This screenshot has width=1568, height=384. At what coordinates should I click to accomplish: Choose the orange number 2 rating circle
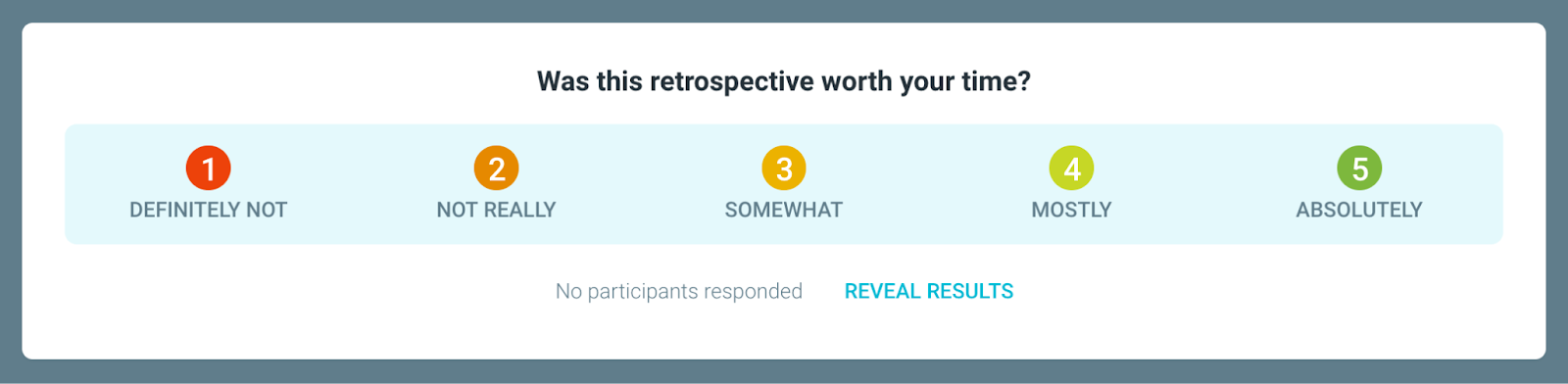coord(497,168)
